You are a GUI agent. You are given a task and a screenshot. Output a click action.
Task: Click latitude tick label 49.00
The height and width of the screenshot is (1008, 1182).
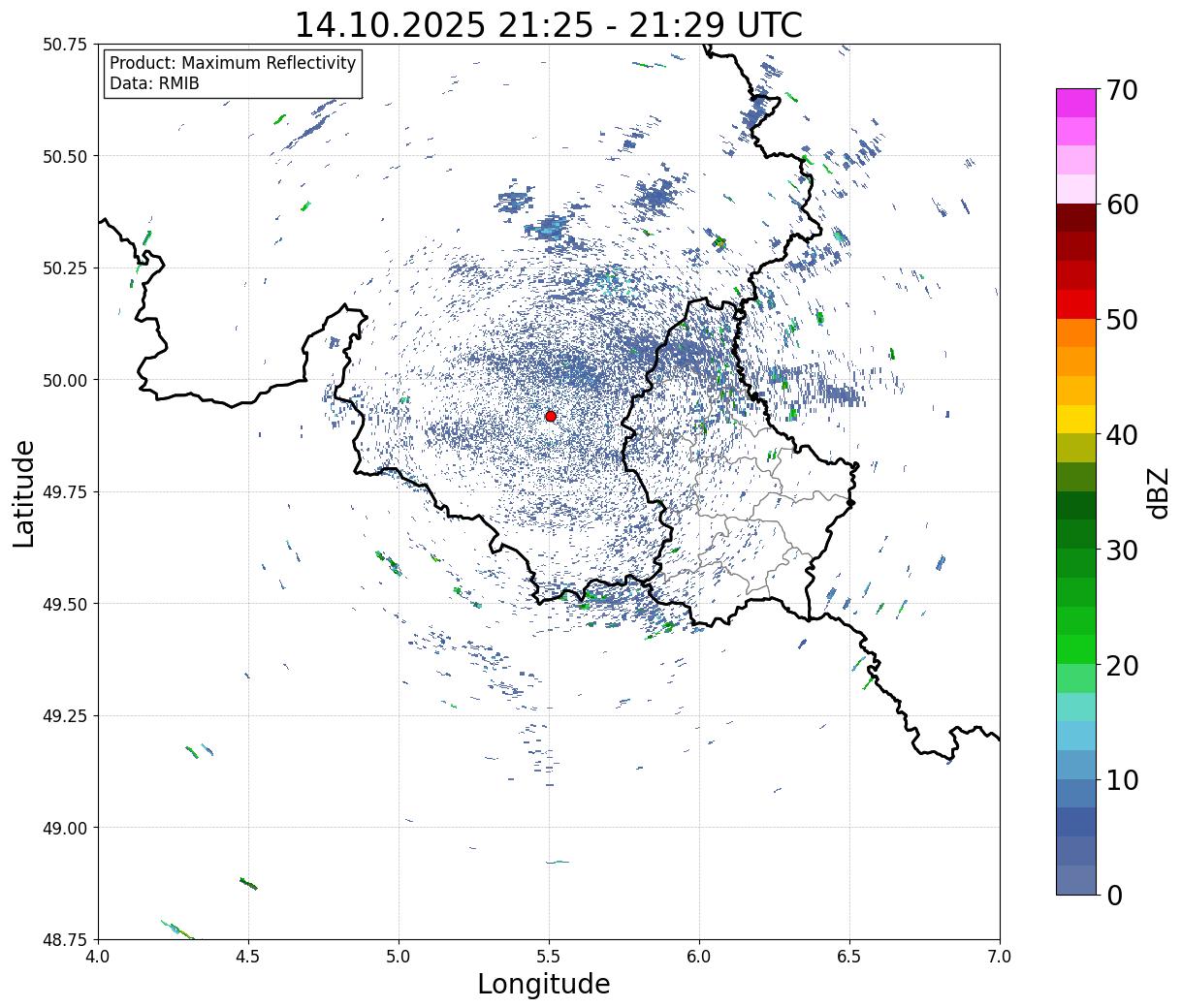(65, 828)
